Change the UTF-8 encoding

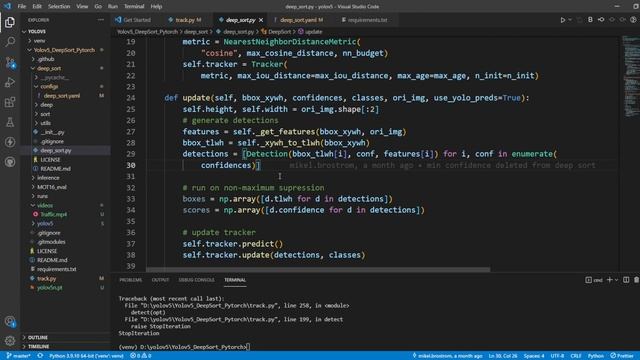coord(557,356)
